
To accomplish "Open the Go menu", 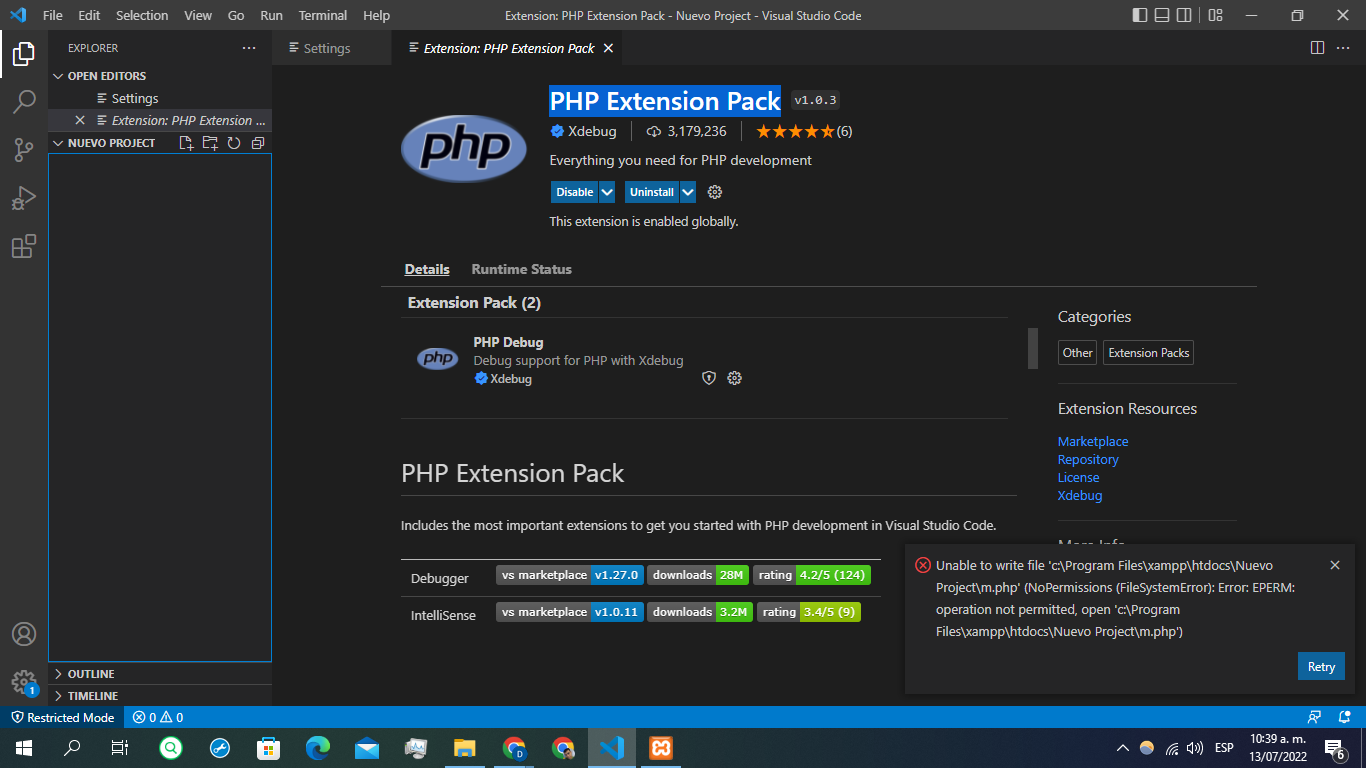I will click(236, 15).
